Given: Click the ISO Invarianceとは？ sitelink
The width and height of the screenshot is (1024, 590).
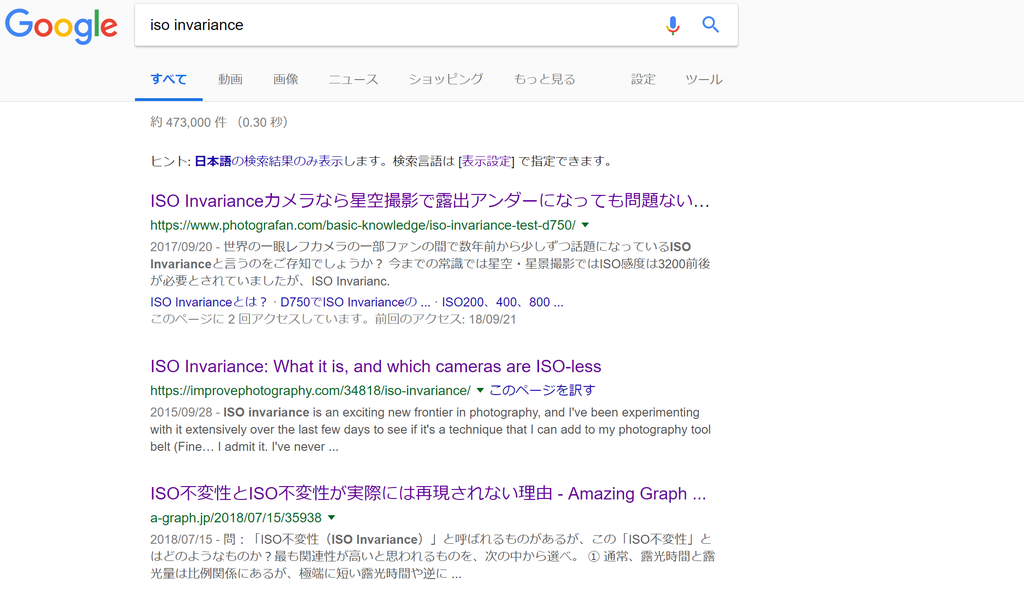Looking at the screenshot, I should pos(205,301).
